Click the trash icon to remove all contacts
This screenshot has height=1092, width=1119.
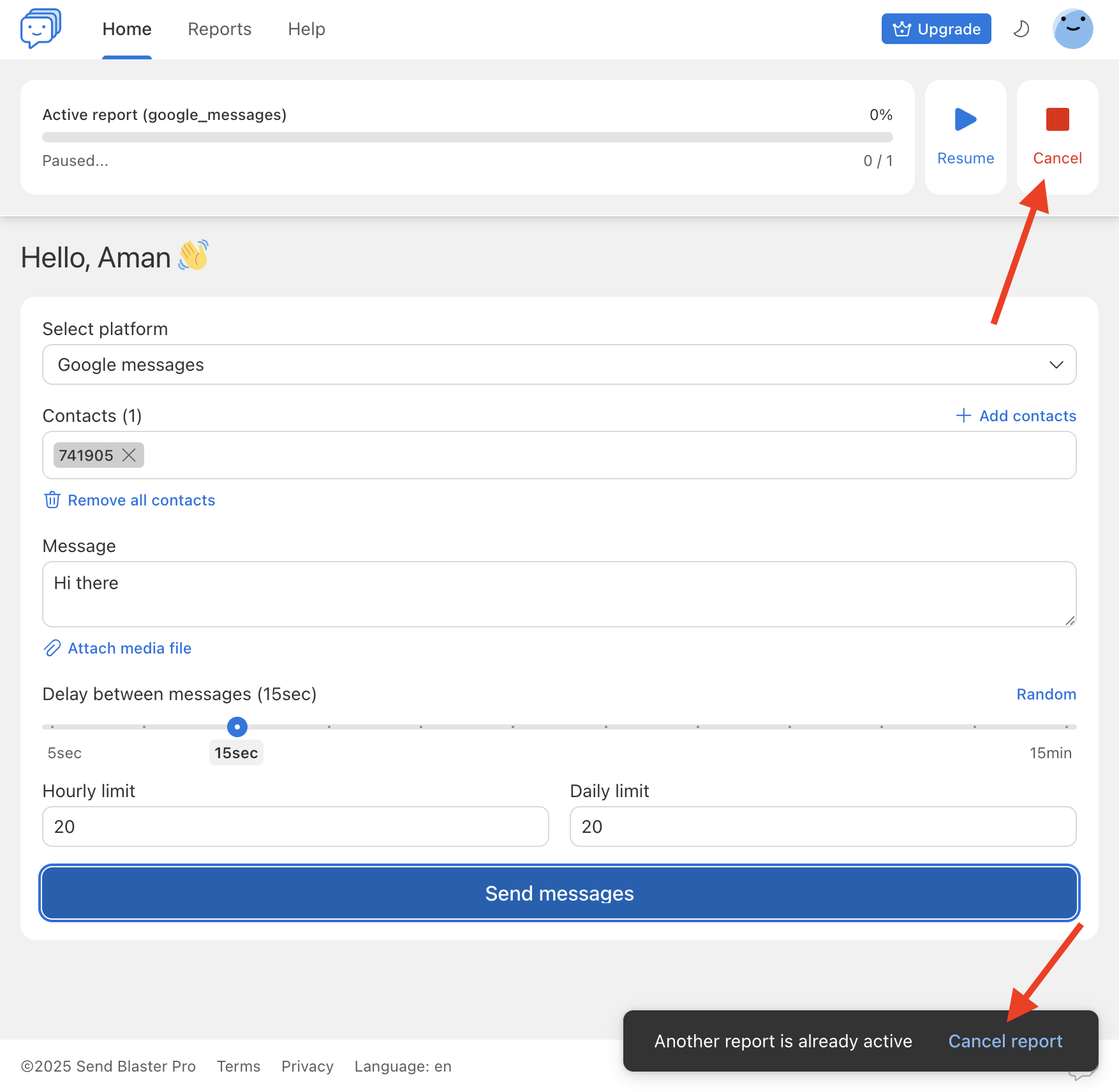pyautogui.click(x=52, y=500)
